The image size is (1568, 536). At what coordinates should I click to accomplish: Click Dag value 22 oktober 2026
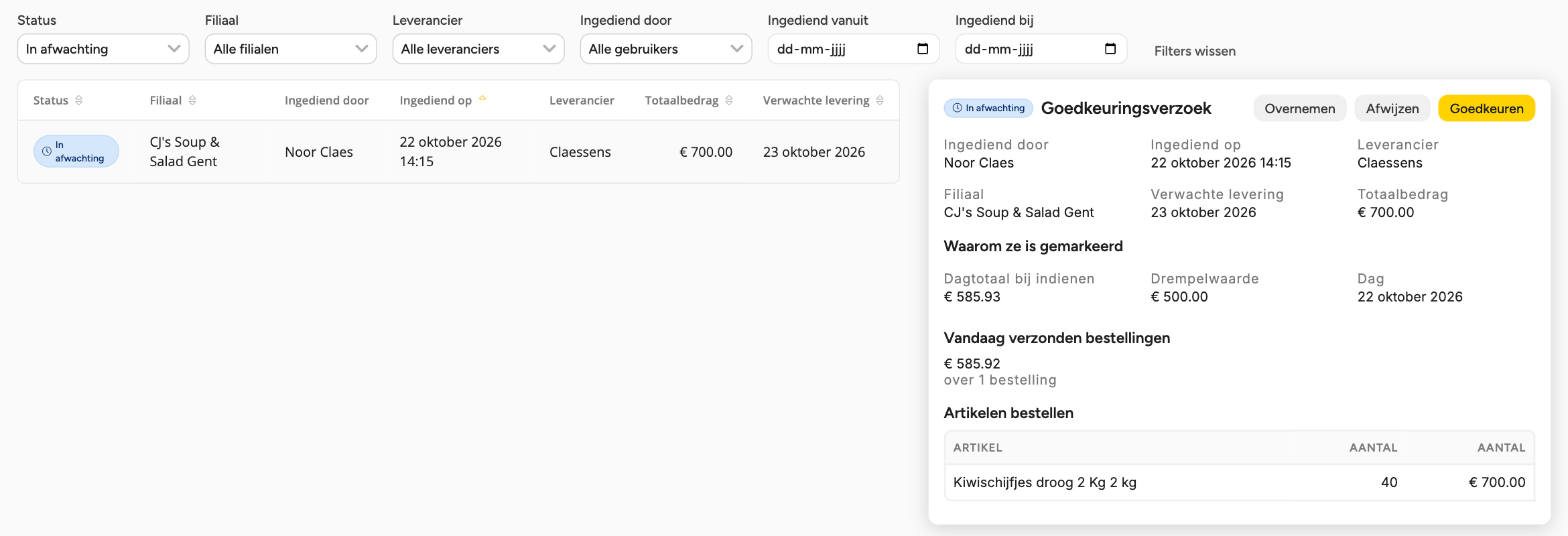pos(1410,297)
